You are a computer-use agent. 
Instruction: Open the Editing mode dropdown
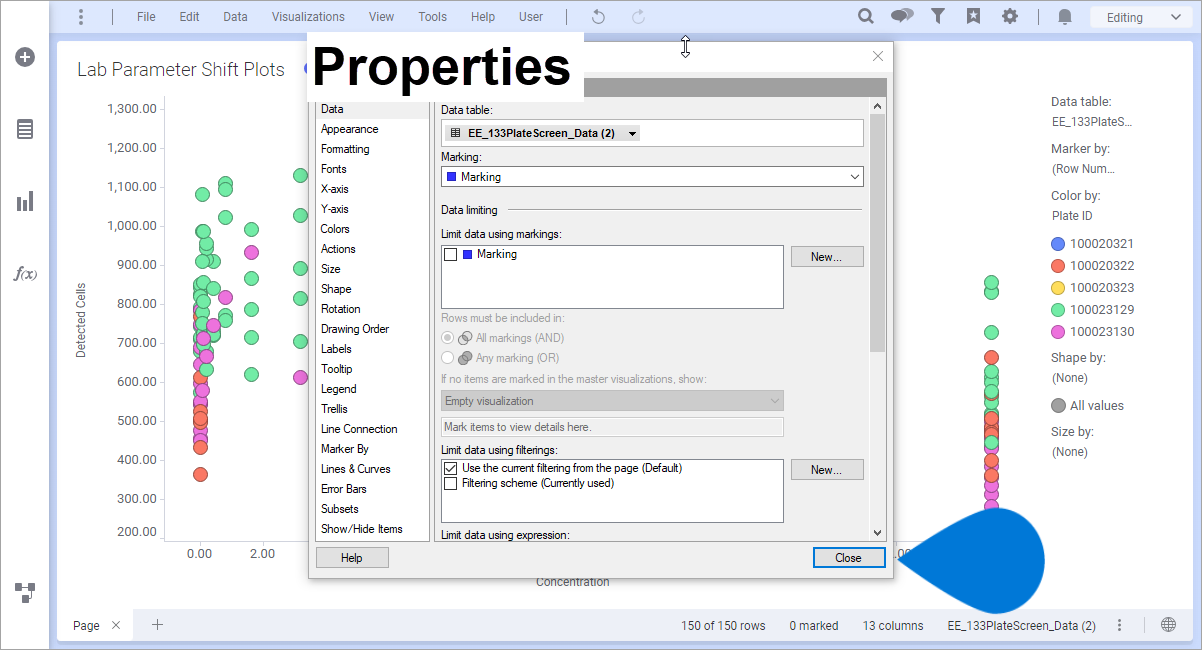click(1141, 17)
